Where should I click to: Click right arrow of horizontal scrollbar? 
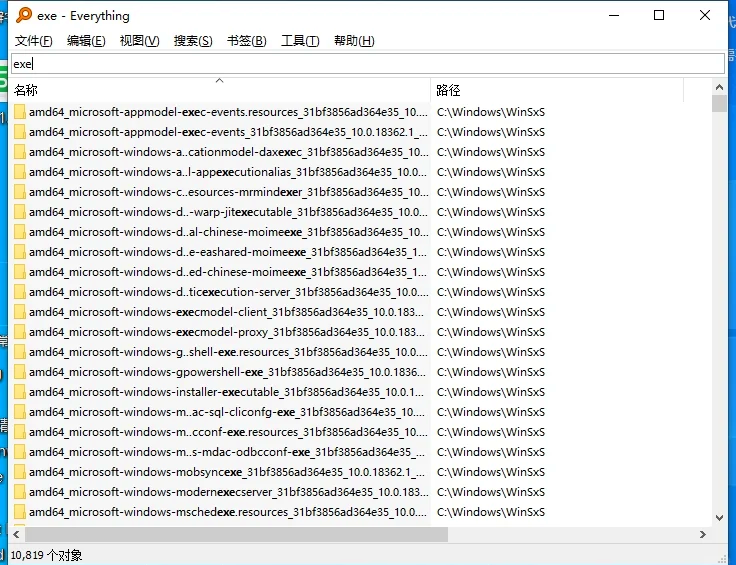click(x=703, y=534)
